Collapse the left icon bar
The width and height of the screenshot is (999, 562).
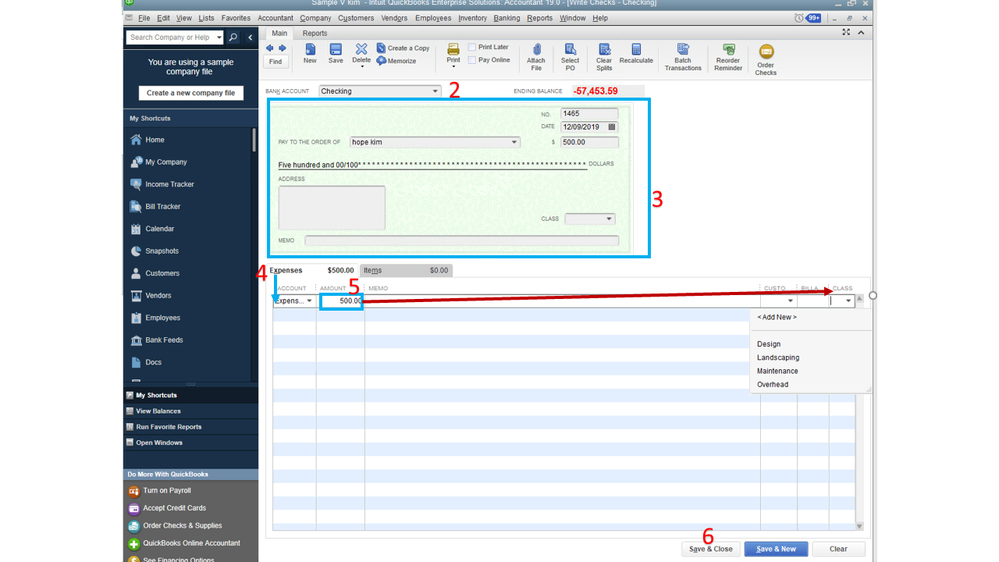click(250, 38)
